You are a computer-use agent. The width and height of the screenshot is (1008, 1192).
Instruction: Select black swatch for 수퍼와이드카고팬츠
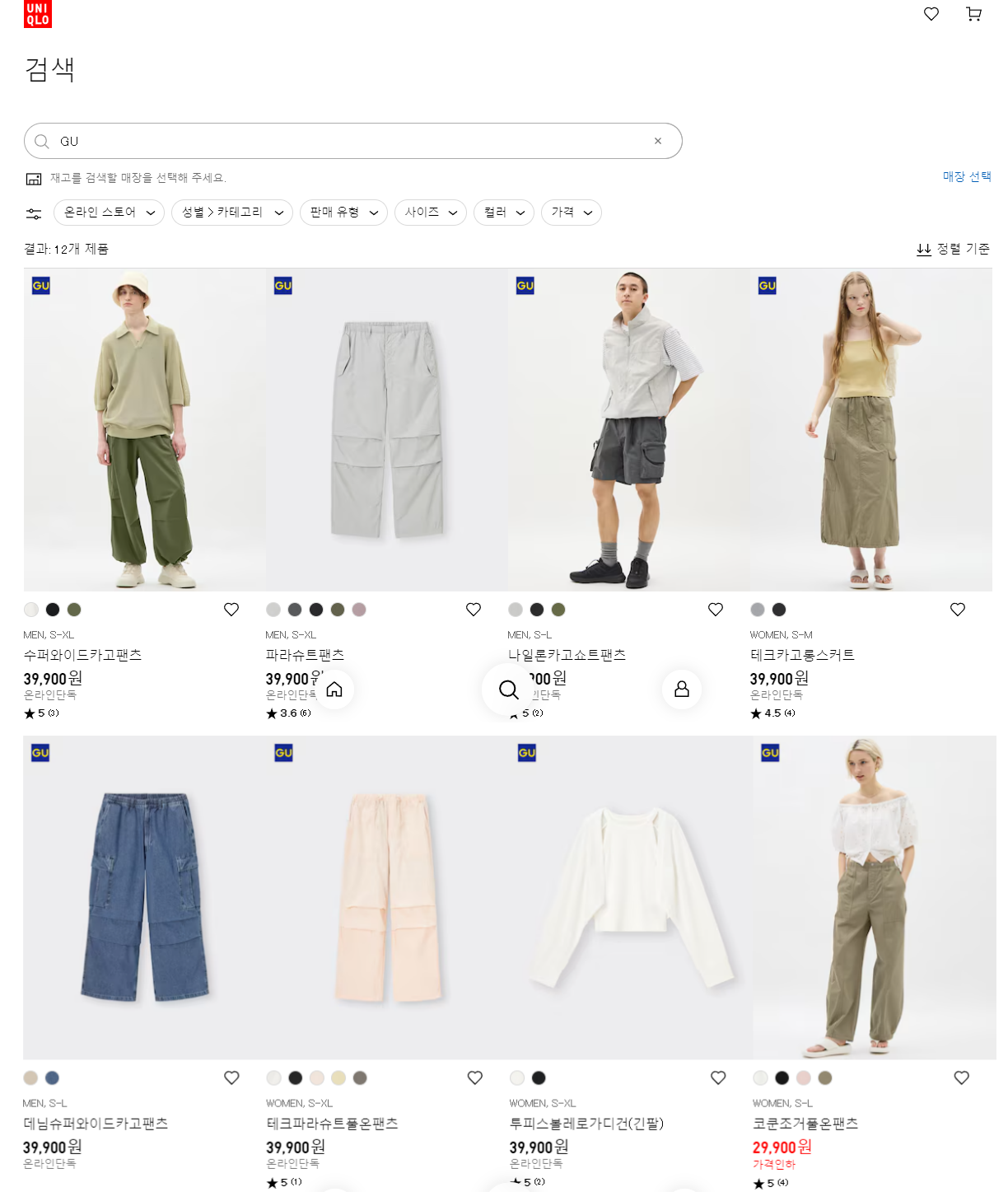53,610
